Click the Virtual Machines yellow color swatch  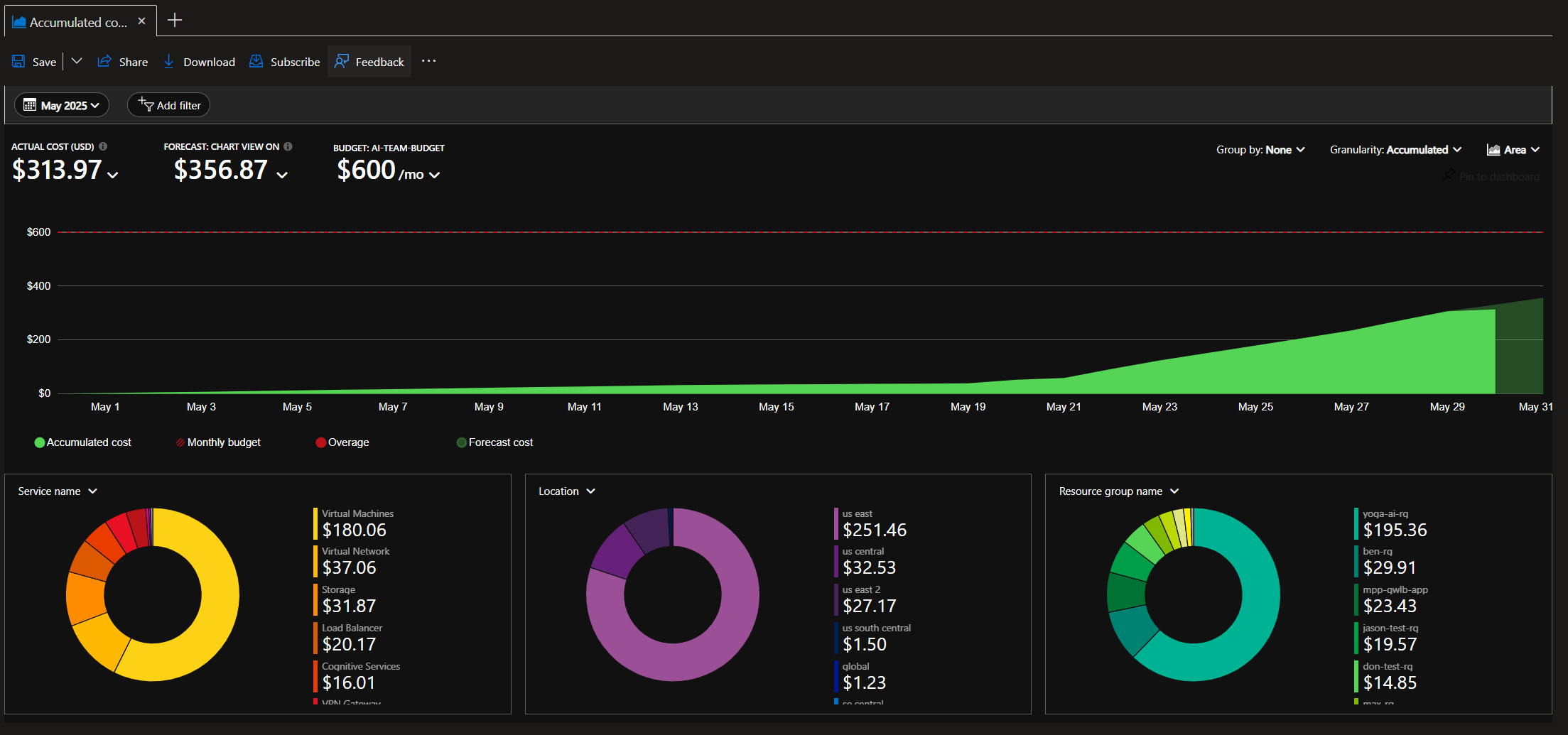coord(315,523)
